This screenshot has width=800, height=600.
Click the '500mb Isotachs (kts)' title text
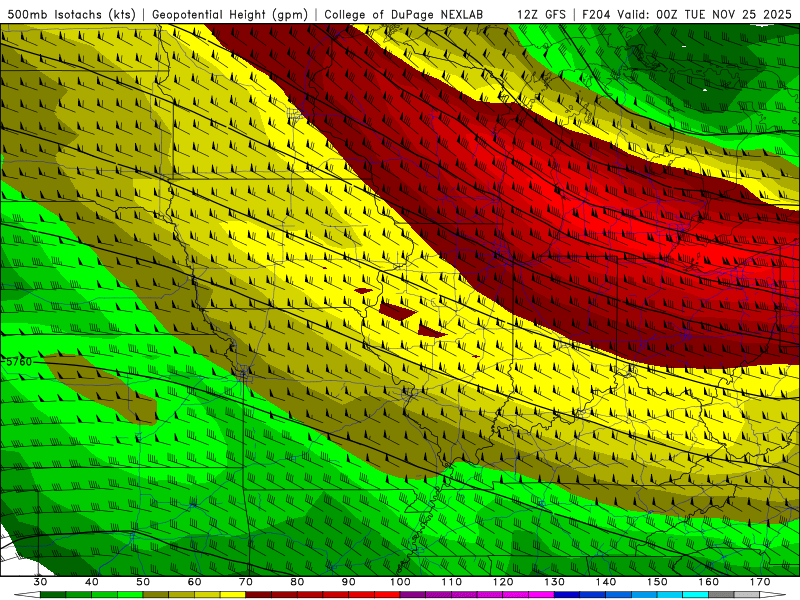pos(71,14)
